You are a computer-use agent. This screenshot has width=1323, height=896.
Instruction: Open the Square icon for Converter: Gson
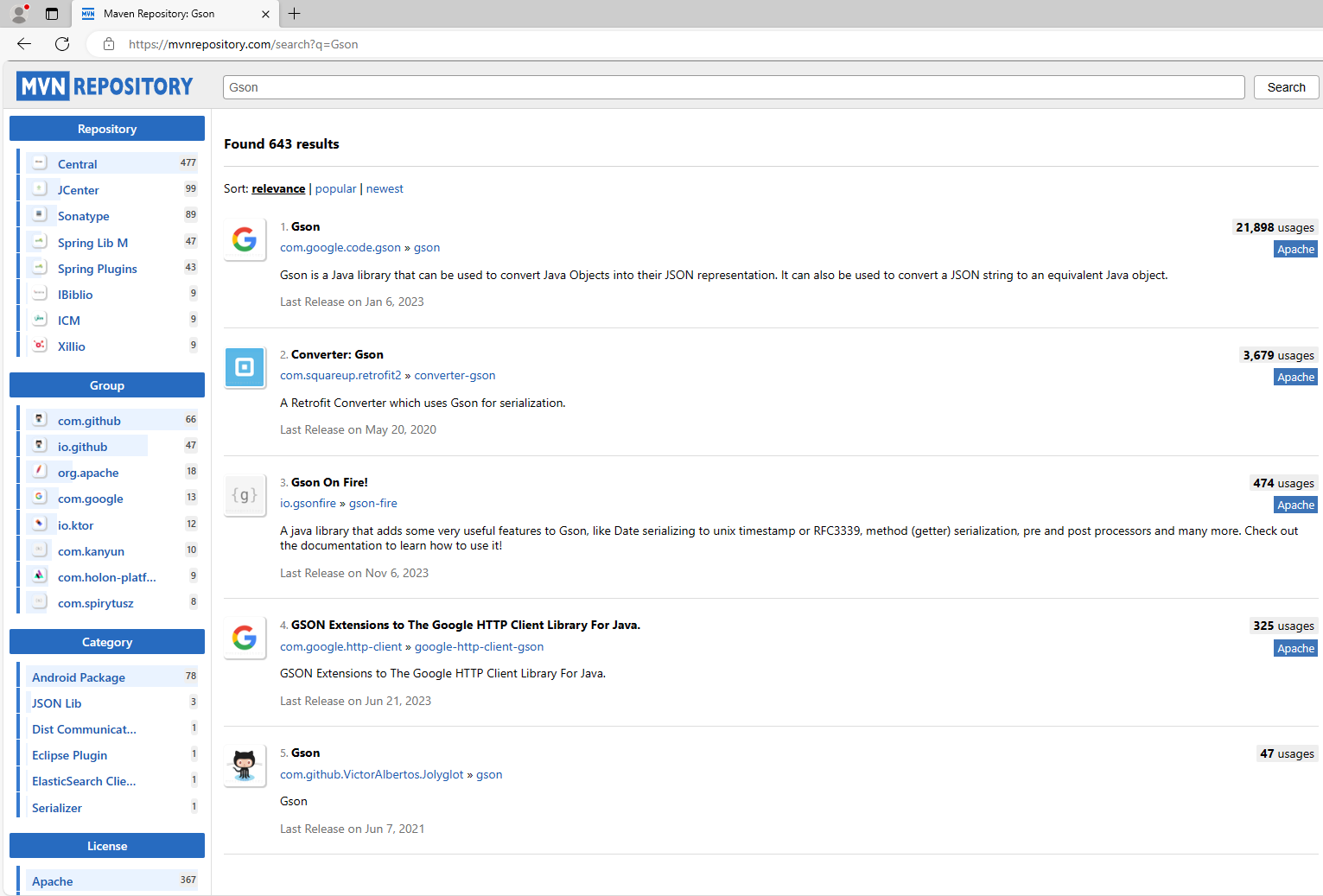245,367
